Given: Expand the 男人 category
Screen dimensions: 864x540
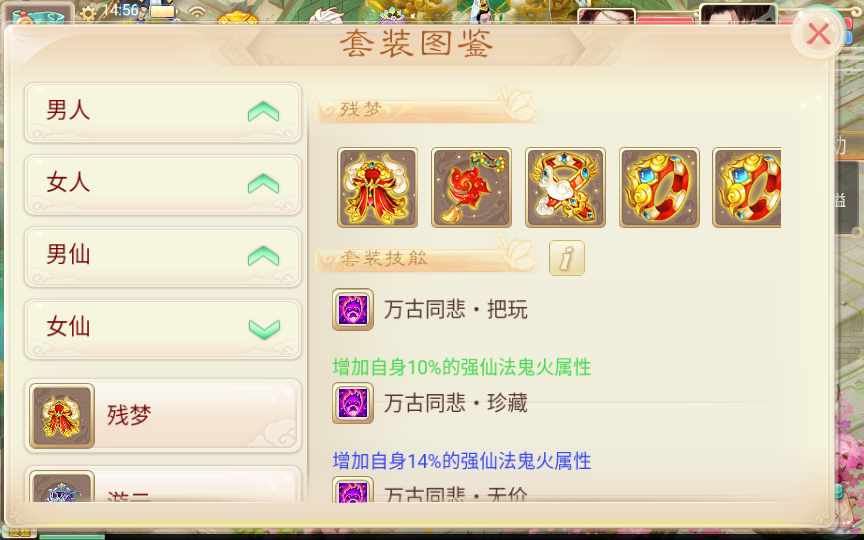Looking at the screenshot, I should tap(163, 112).
